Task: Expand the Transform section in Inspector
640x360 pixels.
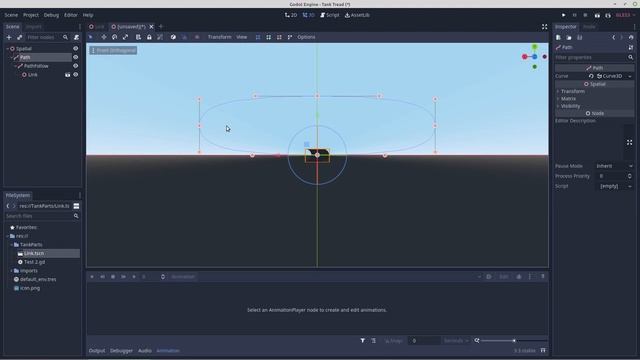Action: coord(572,91)
